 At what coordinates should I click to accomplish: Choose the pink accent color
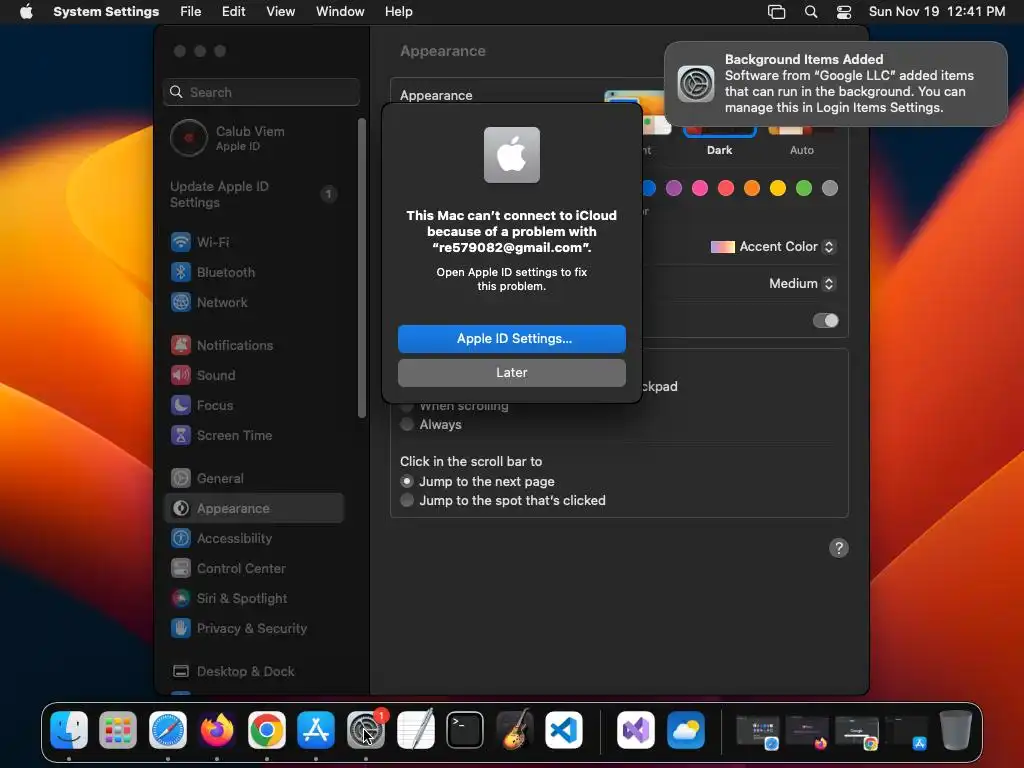tap(700, 188)
